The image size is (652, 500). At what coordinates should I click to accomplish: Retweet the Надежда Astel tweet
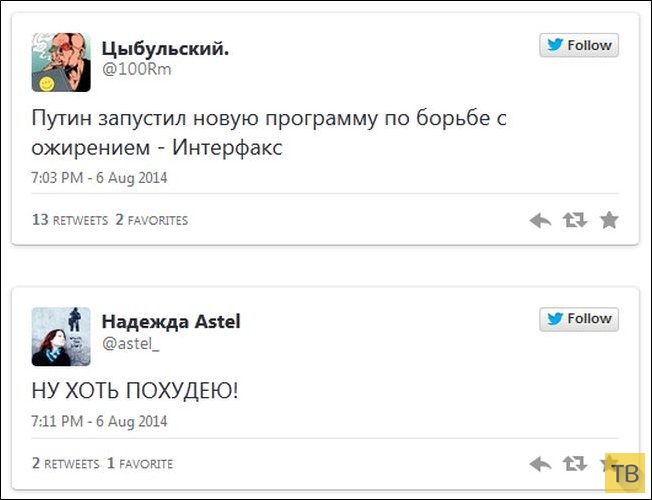[x=574, y=464]
